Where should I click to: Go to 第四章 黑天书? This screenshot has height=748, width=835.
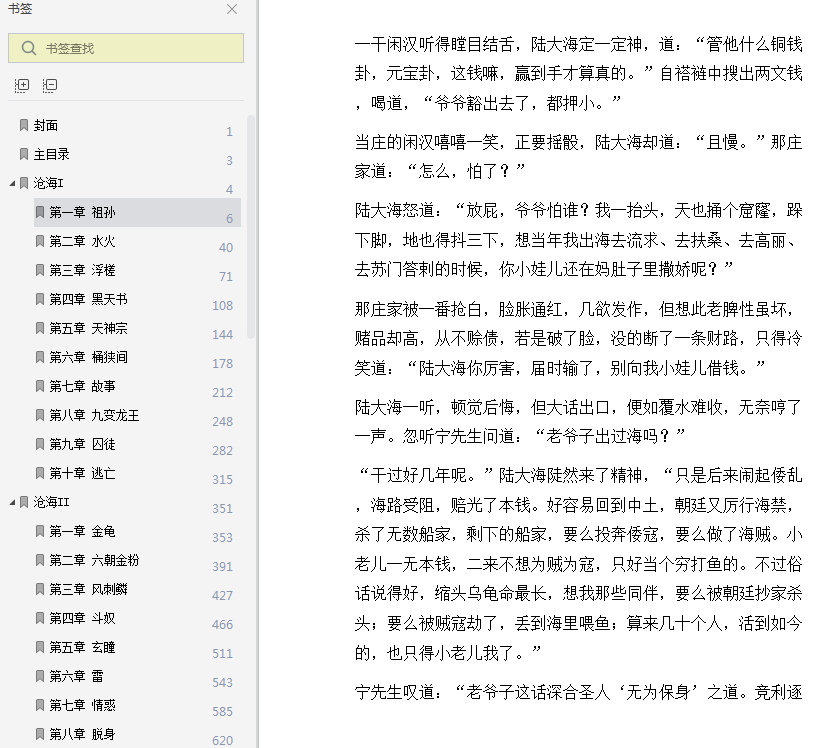tap(88, 299)
